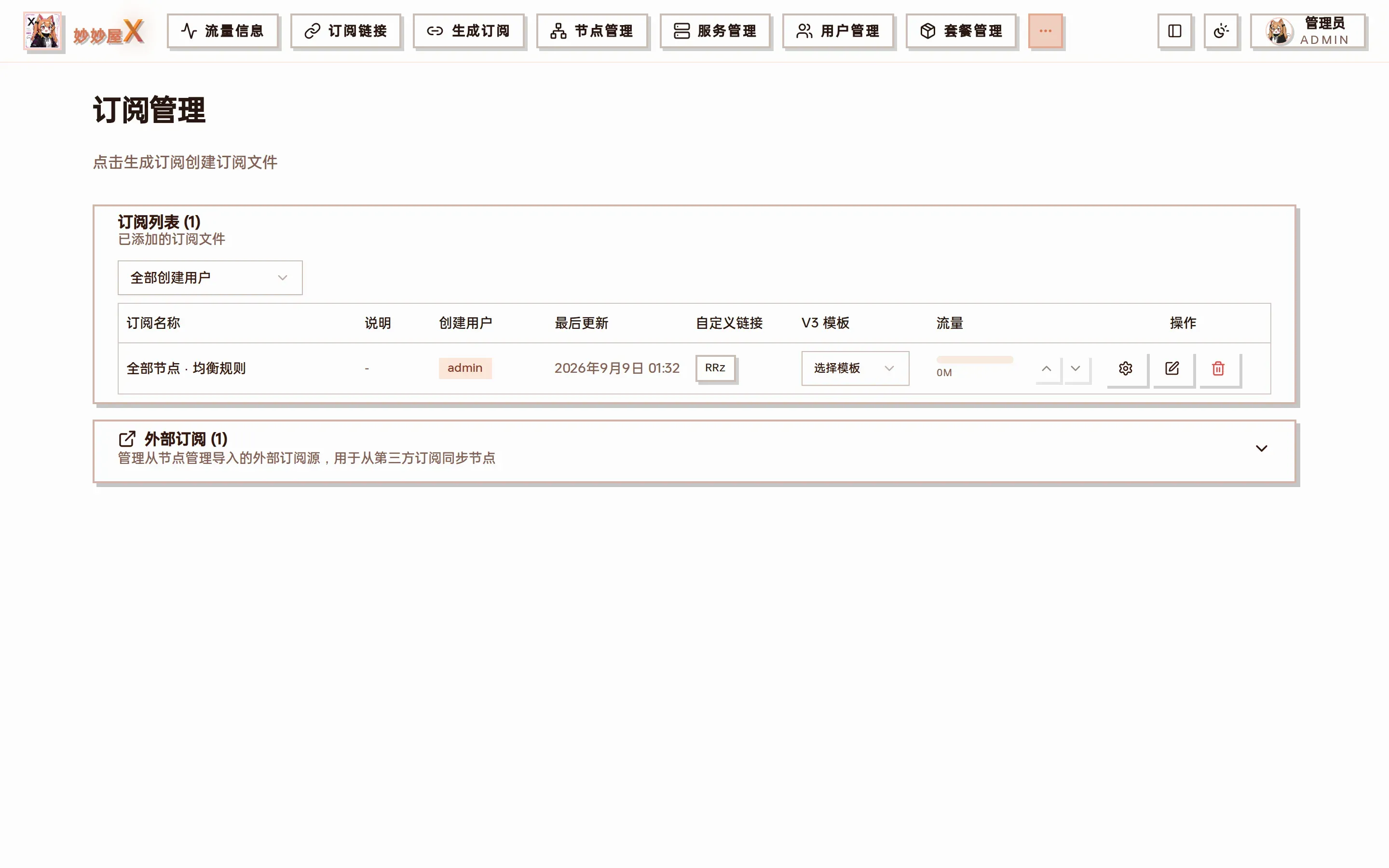
Task: Toggle the sidebar layout icon
Action: [1174, 31]
